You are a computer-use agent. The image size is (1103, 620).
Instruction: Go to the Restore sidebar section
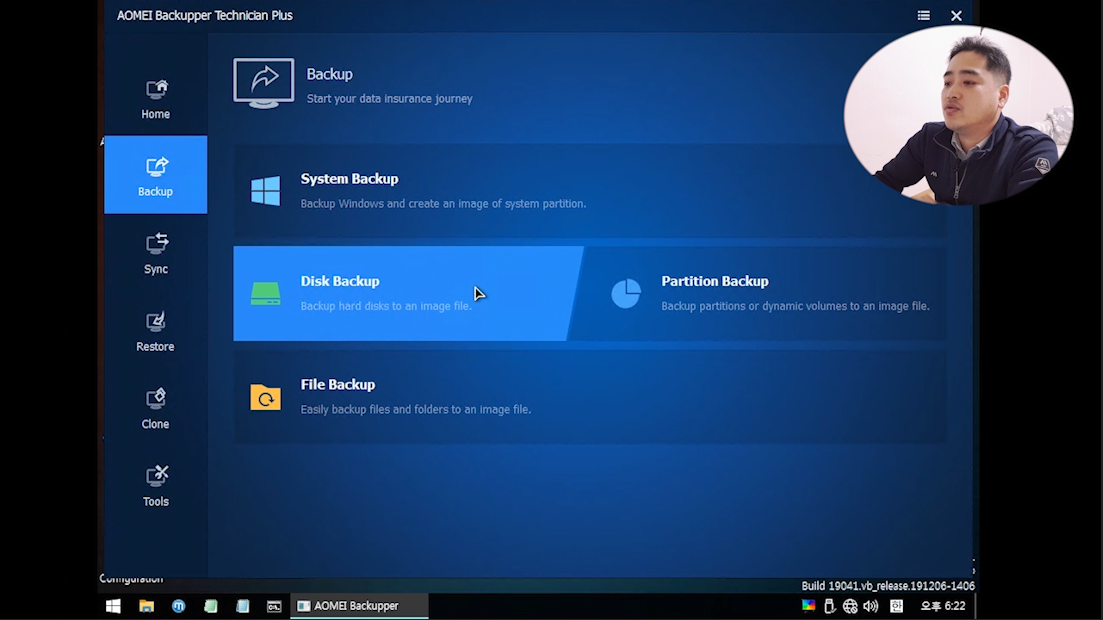click(155, 330)
